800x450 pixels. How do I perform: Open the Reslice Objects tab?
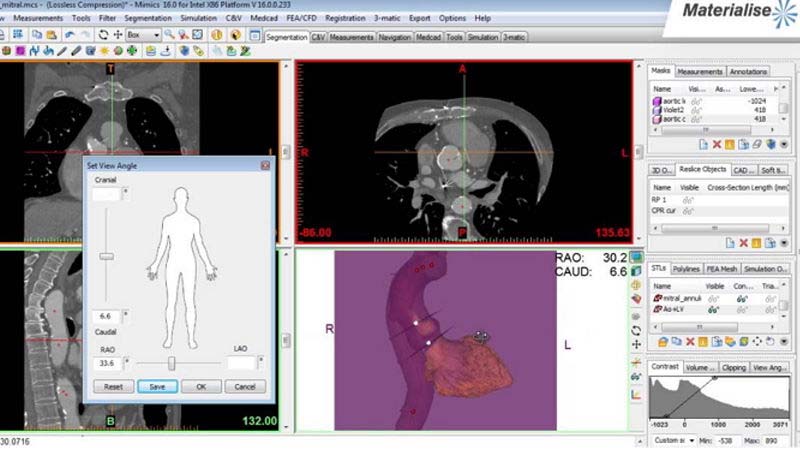[703, 169]
